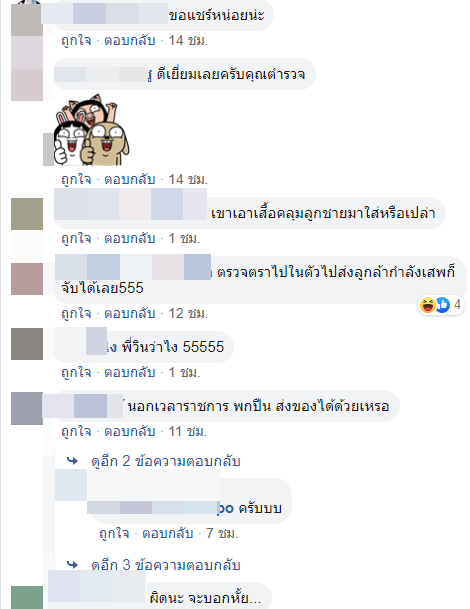Open the 11 ชม. comment timestamp
This screenshot has width=470, height=609.
coord(188,431)
